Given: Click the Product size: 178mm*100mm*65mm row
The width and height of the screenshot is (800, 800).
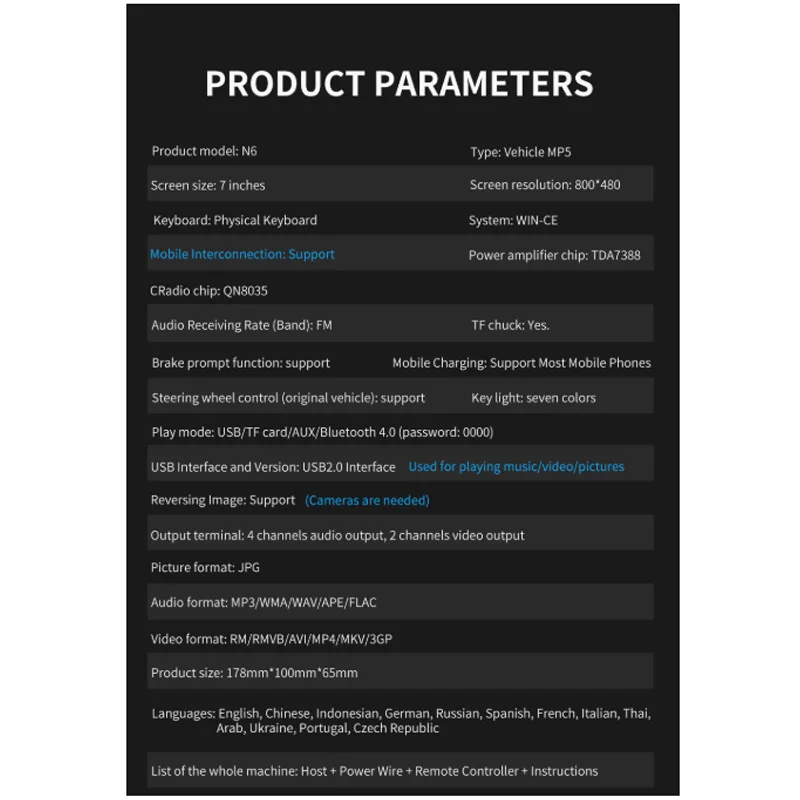Looking at the screenshot, I should pos(254,673).
